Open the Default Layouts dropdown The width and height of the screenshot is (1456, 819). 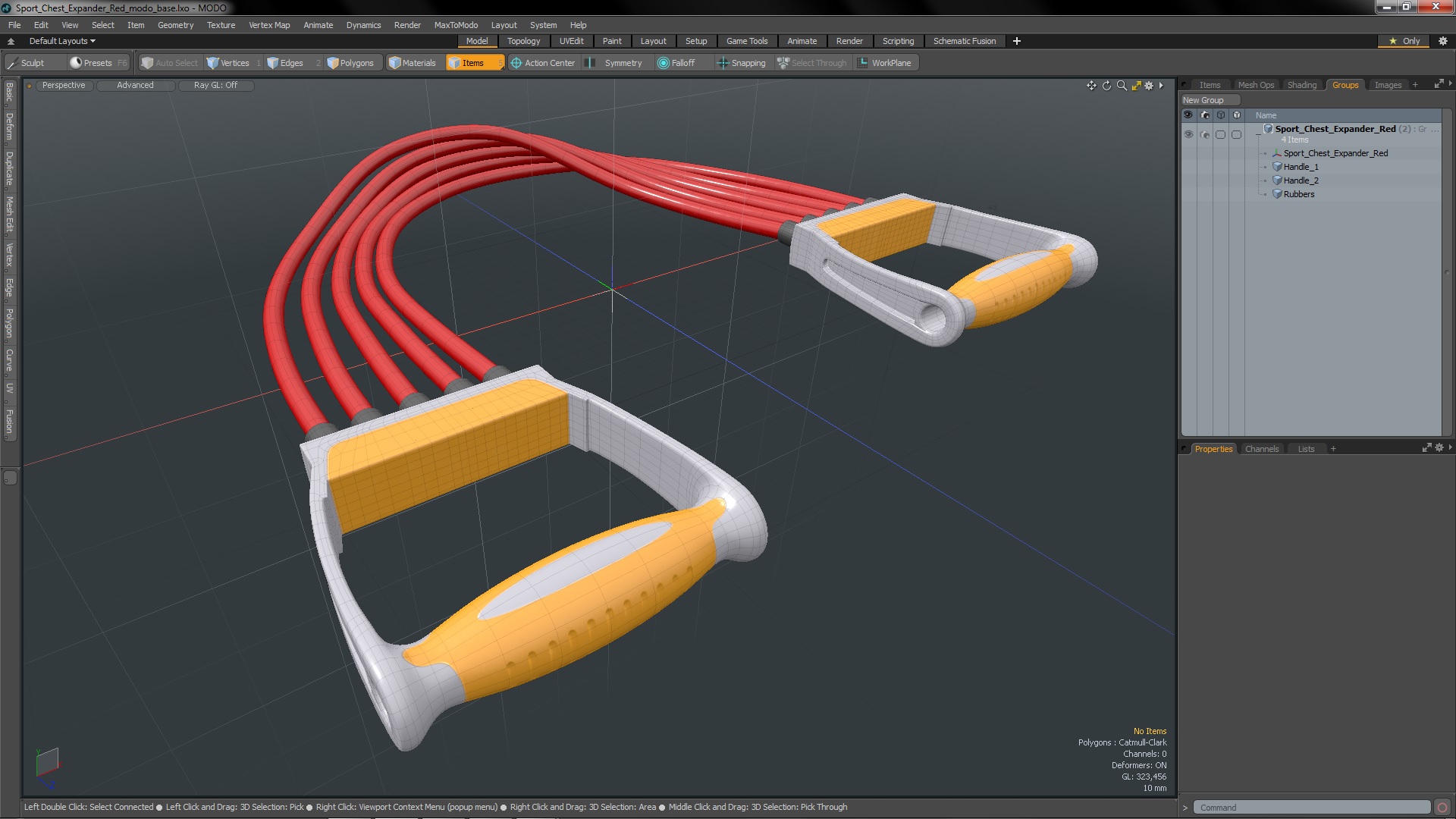62,41
